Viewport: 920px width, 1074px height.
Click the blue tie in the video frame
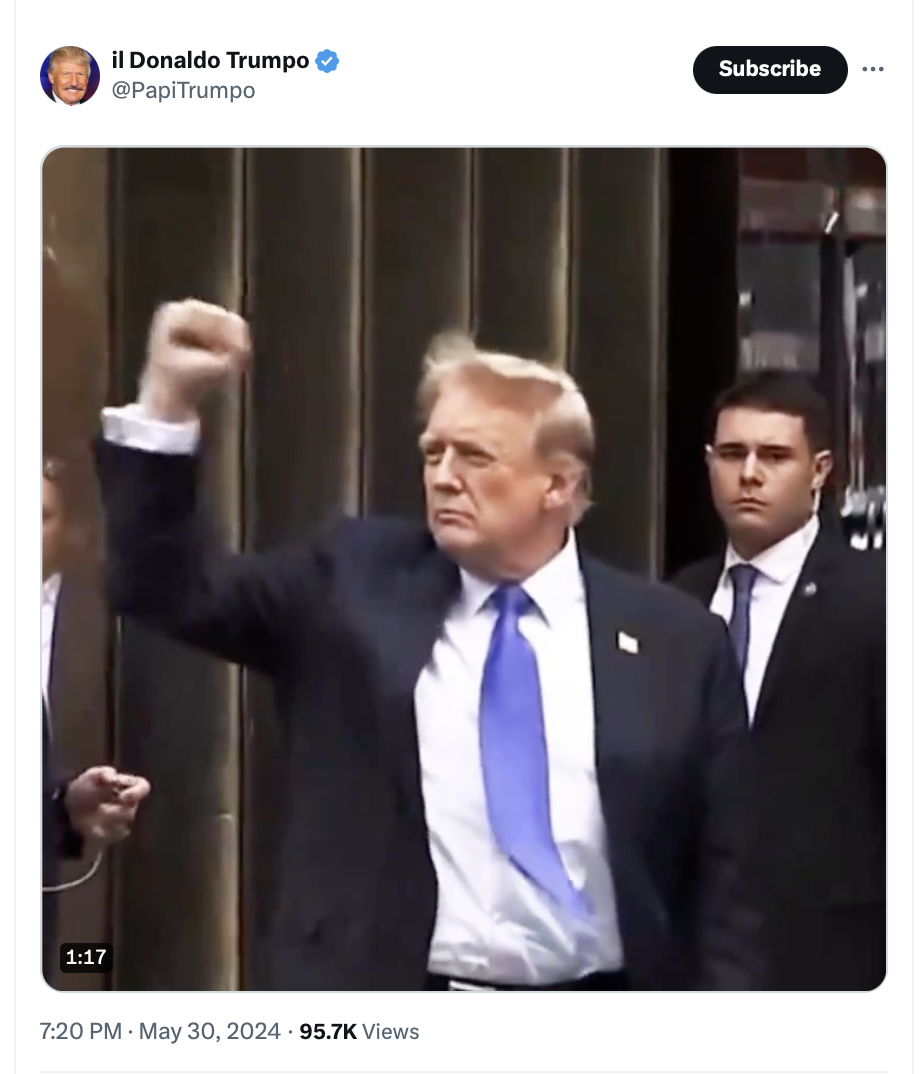[x=525, y=740]
